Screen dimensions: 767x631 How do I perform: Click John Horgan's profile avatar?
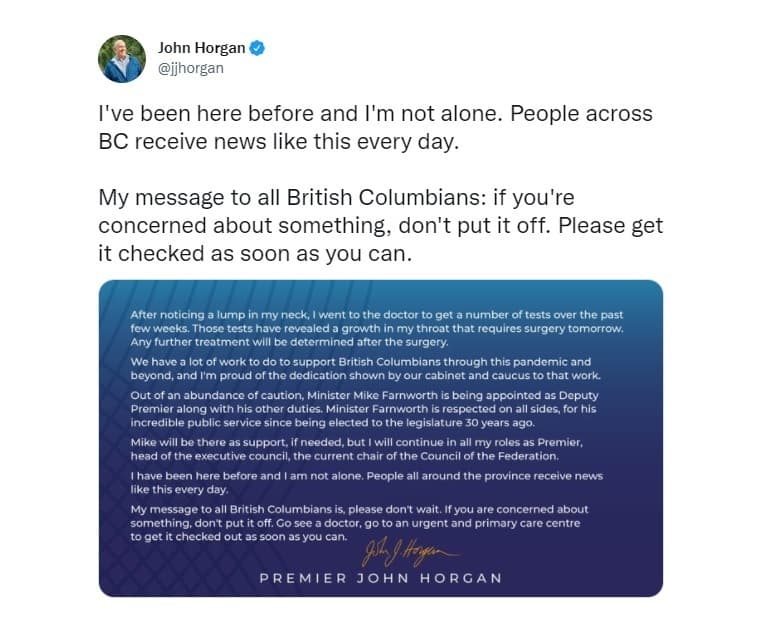pyautogui.click(x=122, y=59)
